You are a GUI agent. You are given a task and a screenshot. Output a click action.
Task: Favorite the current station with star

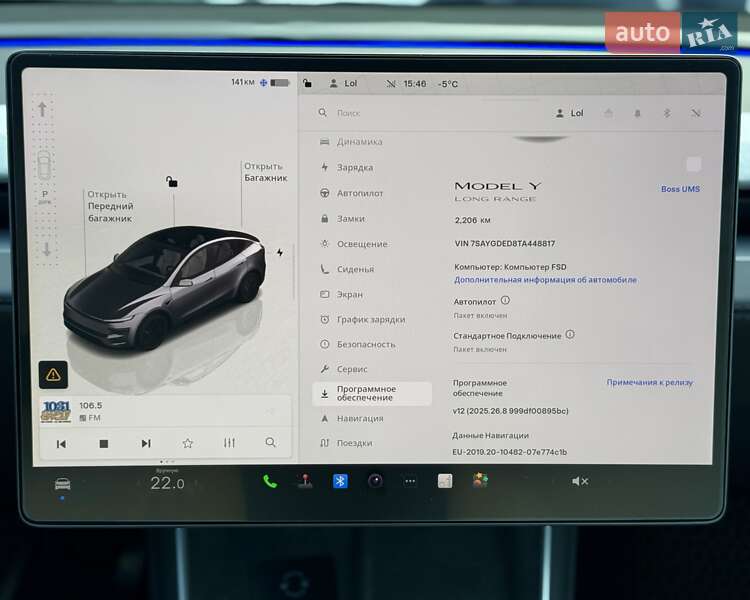point(188,443)
